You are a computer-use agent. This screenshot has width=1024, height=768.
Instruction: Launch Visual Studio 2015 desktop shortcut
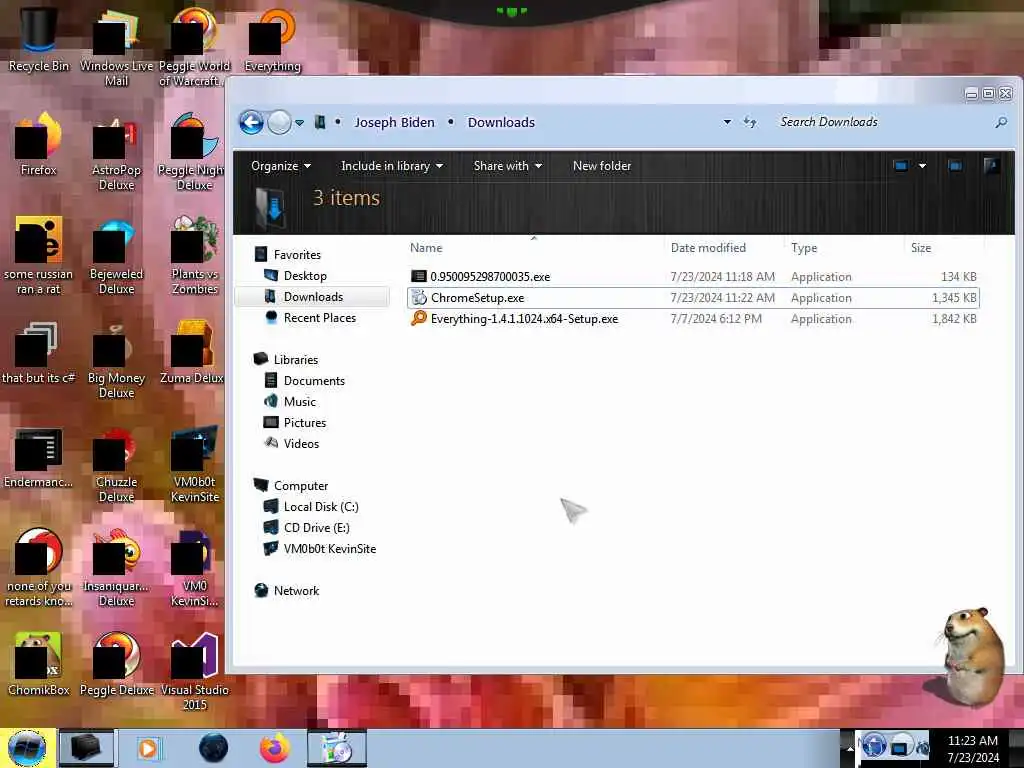pos(195,671)
